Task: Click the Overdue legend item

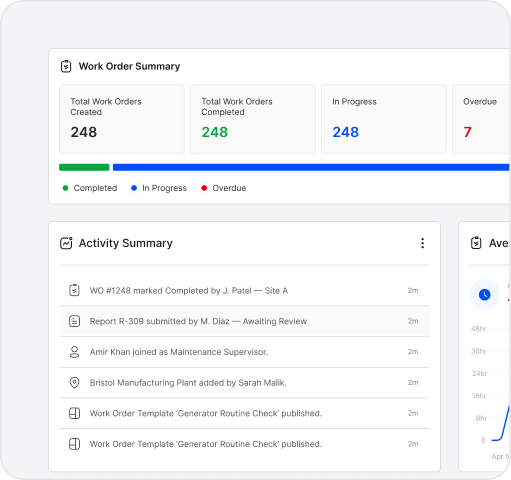Action: click(224, 188)
